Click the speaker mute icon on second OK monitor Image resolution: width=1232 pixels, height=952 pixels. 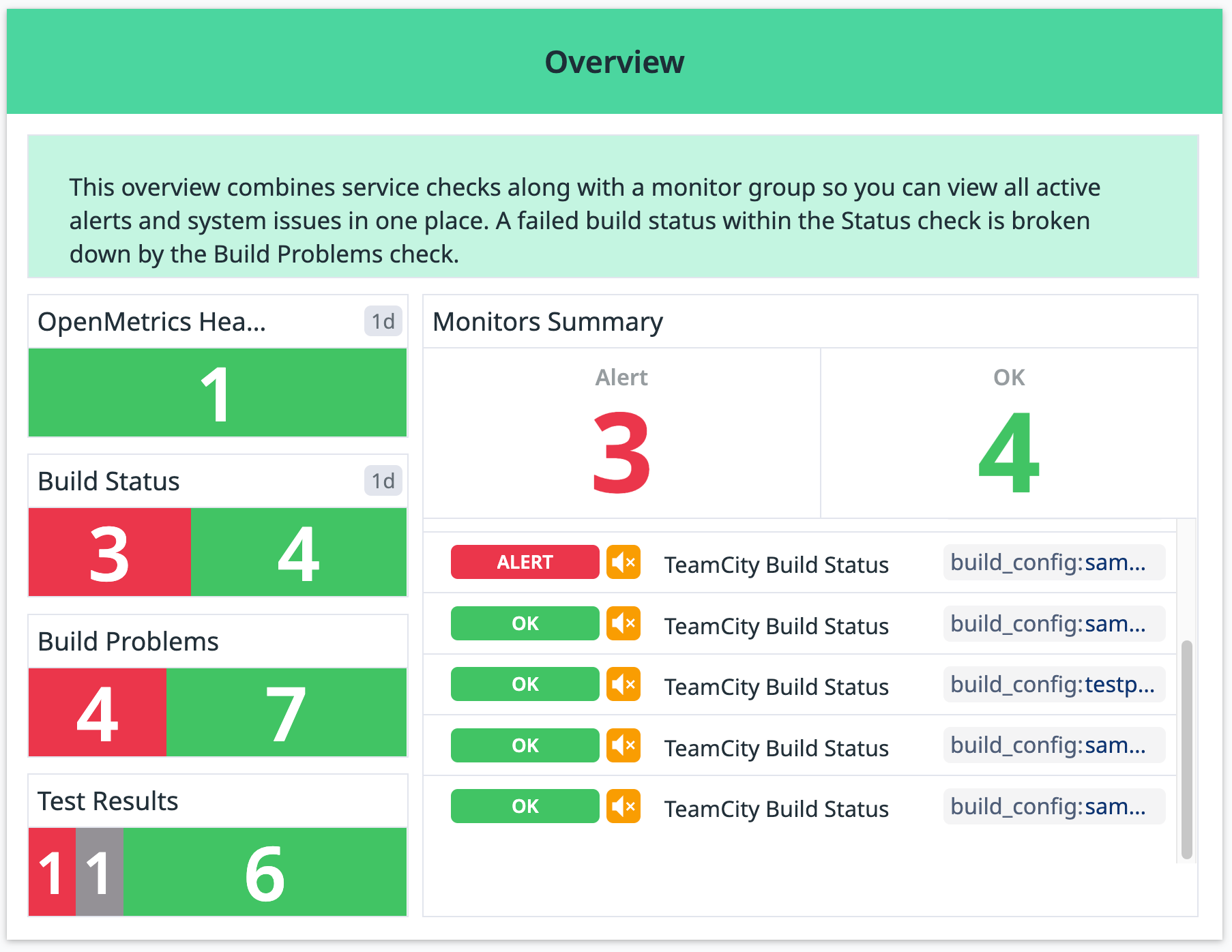(623, 623)
